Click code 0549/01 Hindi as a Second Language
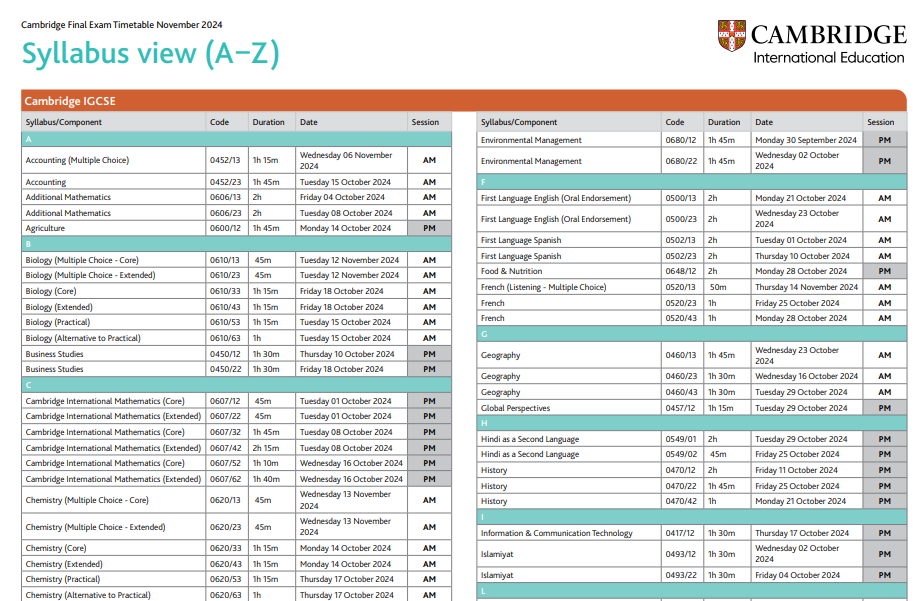This screenshot has width=924, height=601. point(681,440)
